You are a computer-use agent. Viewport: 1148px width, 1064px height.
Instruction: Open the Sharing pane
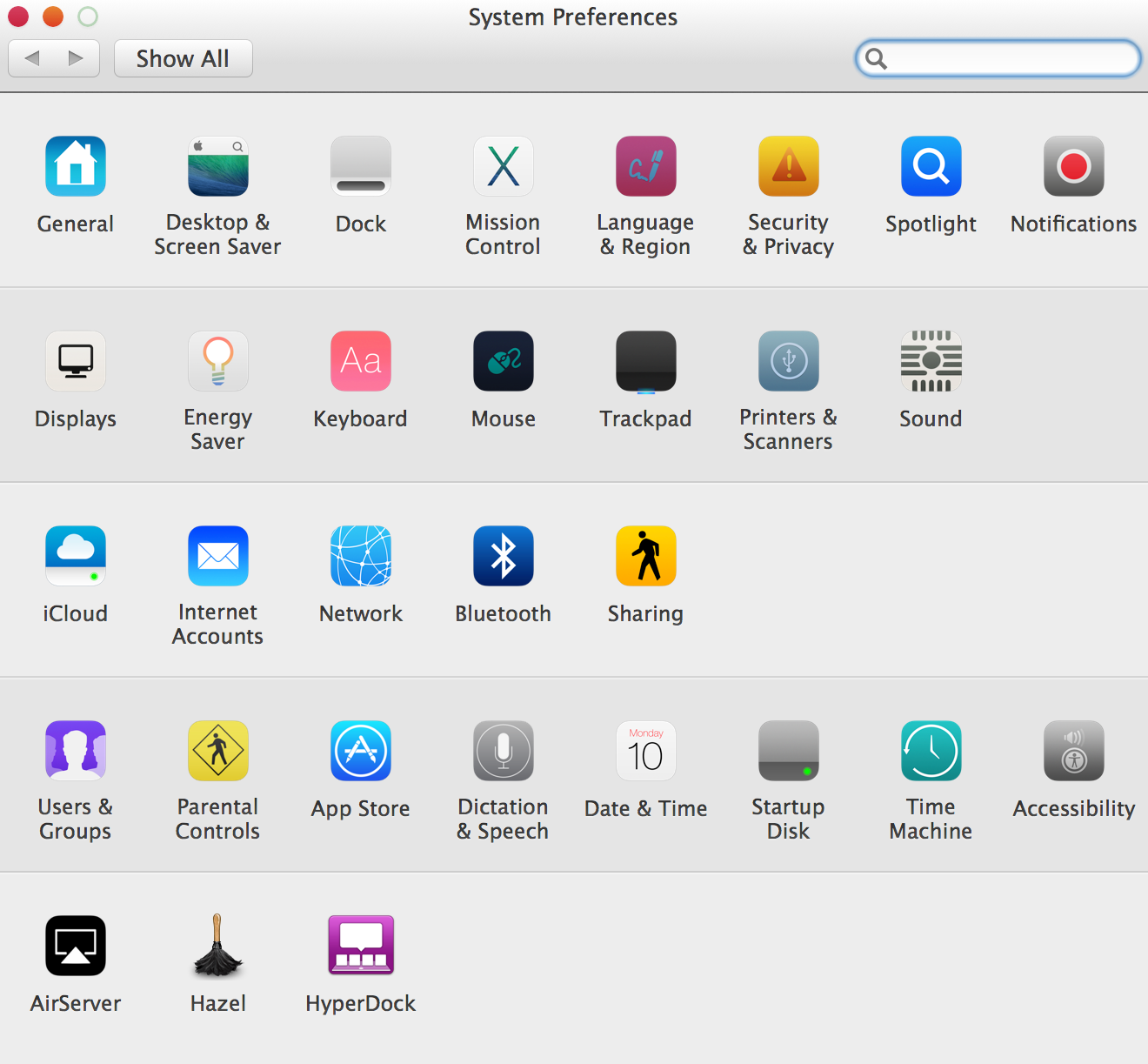[646, 556]
